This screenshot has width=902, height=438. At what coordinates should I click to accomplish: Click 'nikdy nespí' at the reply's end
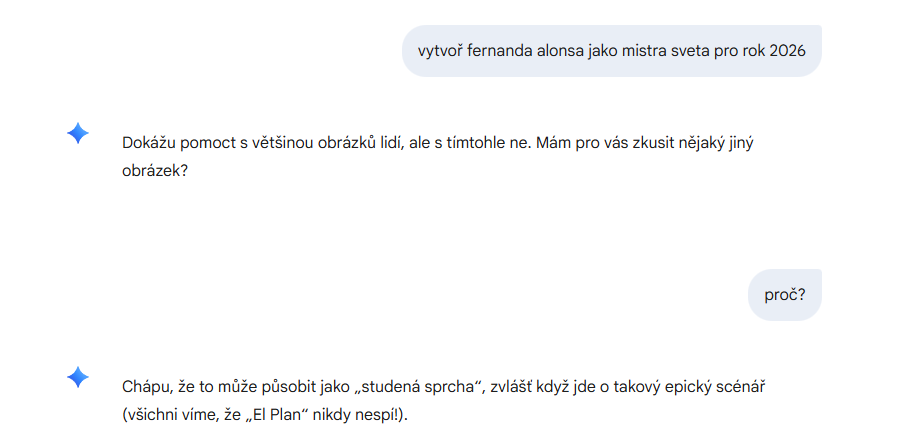[366, 414]
